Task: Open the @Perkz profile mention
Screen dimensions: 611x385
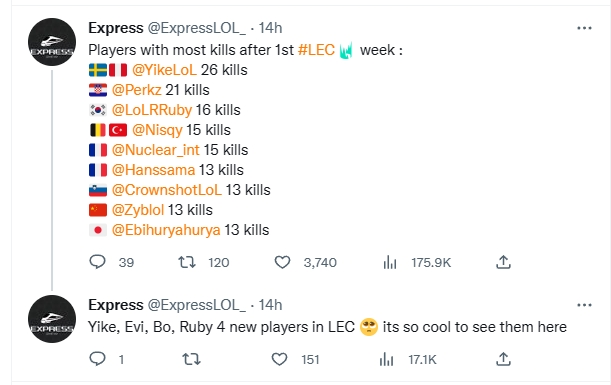Action: tap(136, 90)
